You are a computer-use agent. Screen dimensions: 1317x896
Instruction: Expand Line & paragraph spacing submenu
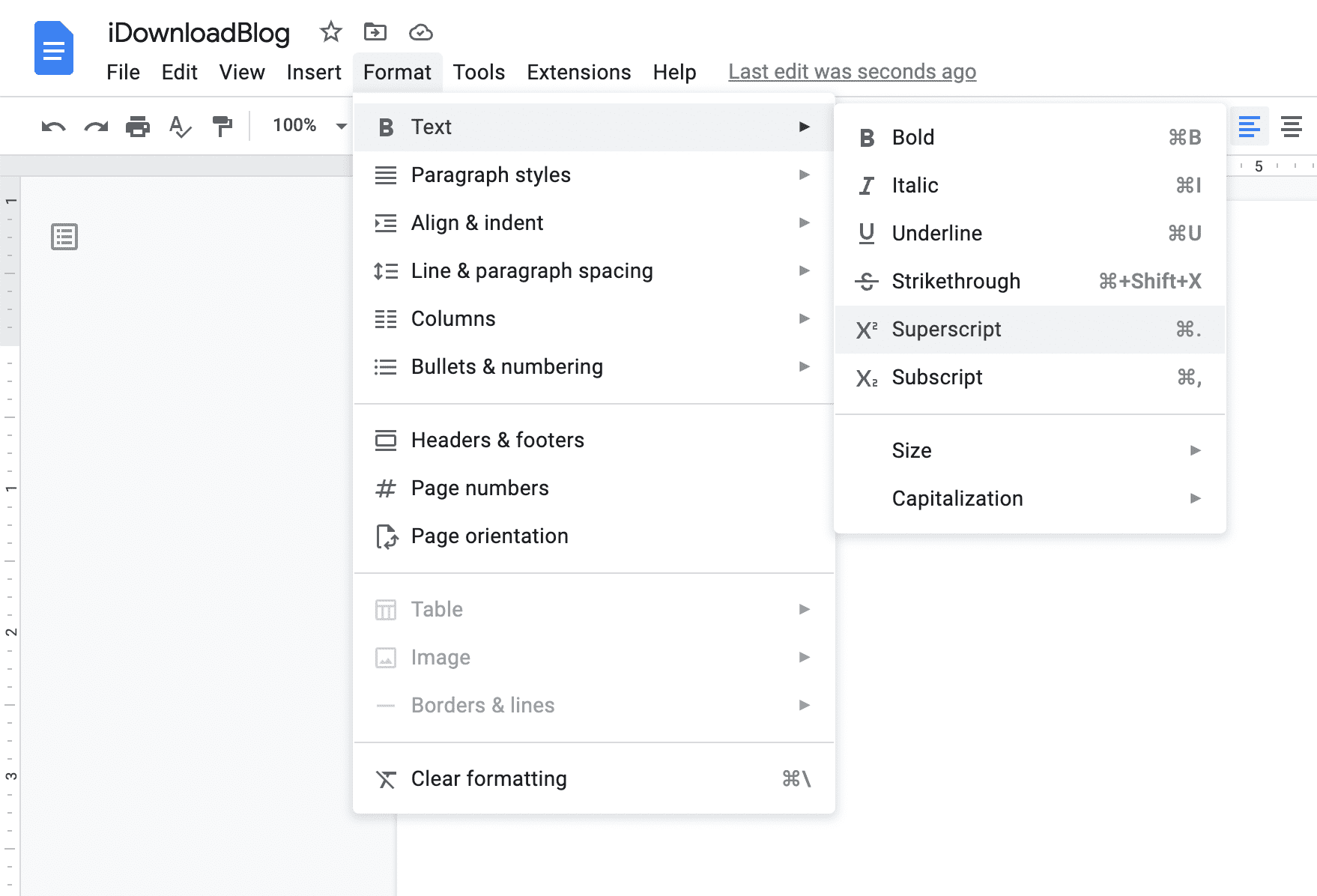pos(594,271)
